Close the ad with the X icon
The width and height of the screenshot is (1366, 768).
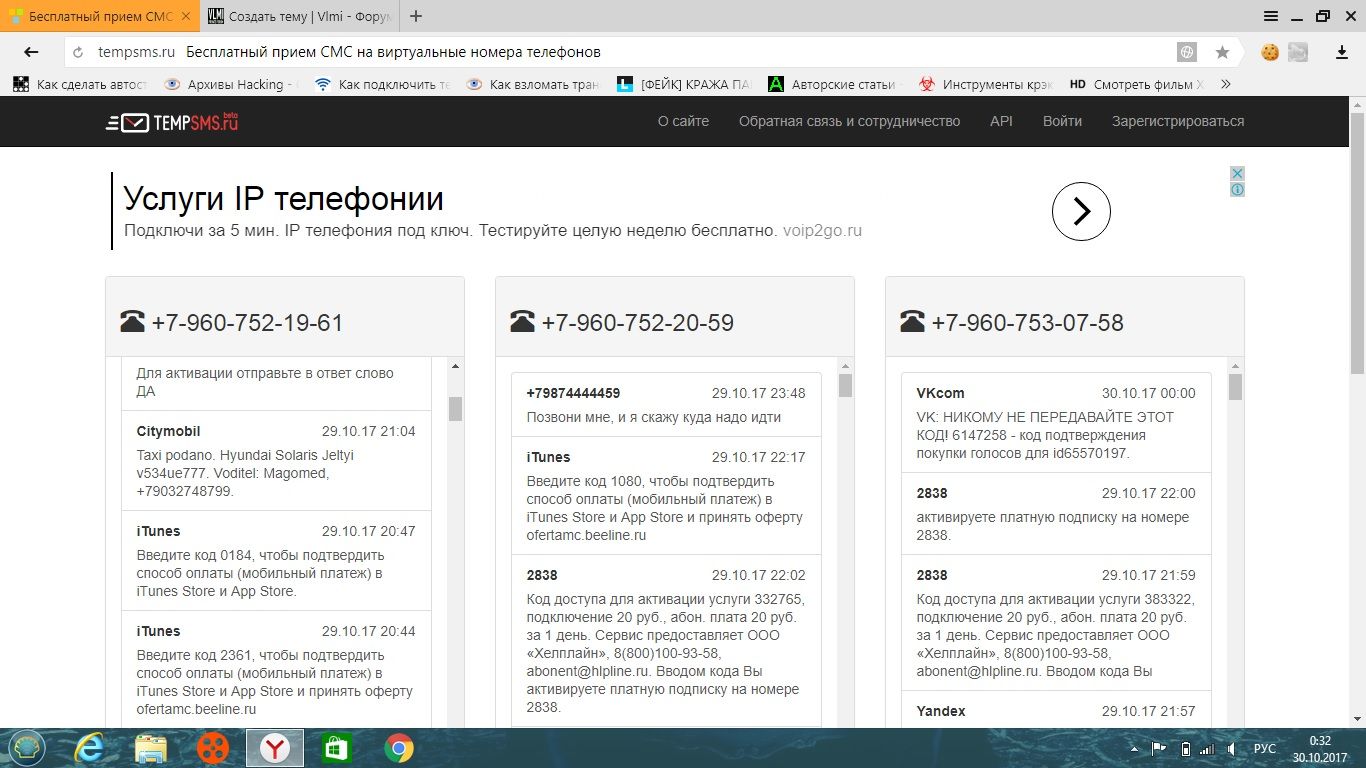tap(1237, 174)
